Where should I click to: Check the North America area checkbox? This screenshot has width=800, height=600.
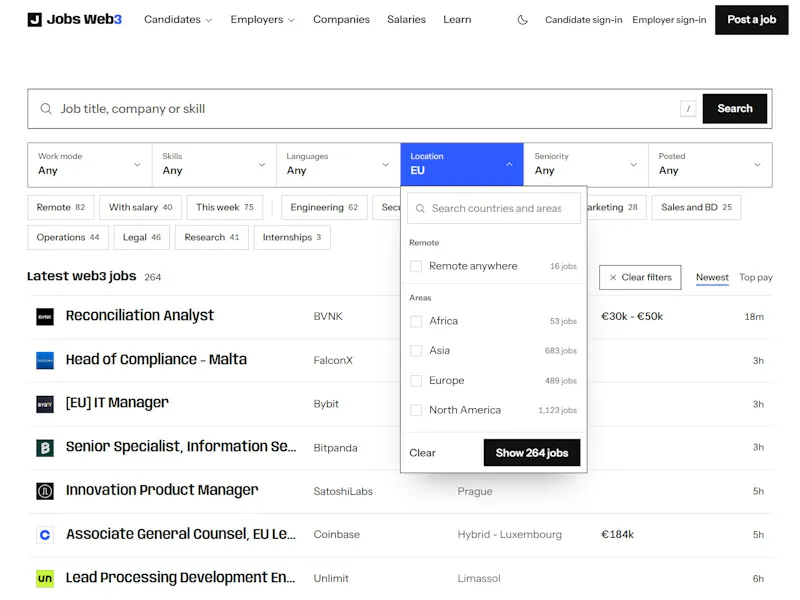point(416,411)
